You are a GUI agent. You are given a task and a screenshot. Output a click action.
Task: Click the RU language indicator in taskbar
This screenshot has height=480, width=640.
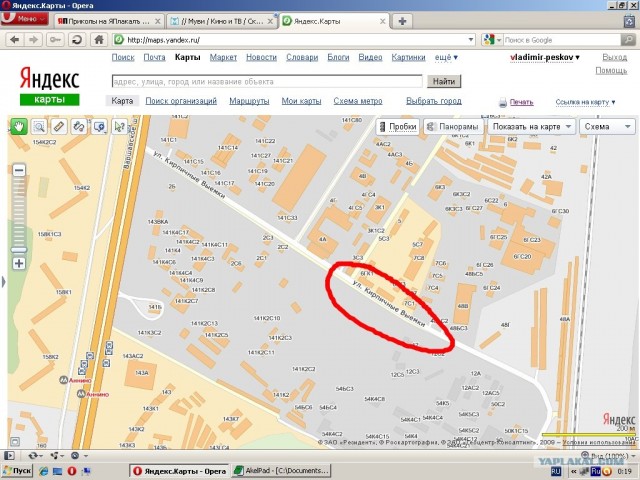tap(556, 471)
